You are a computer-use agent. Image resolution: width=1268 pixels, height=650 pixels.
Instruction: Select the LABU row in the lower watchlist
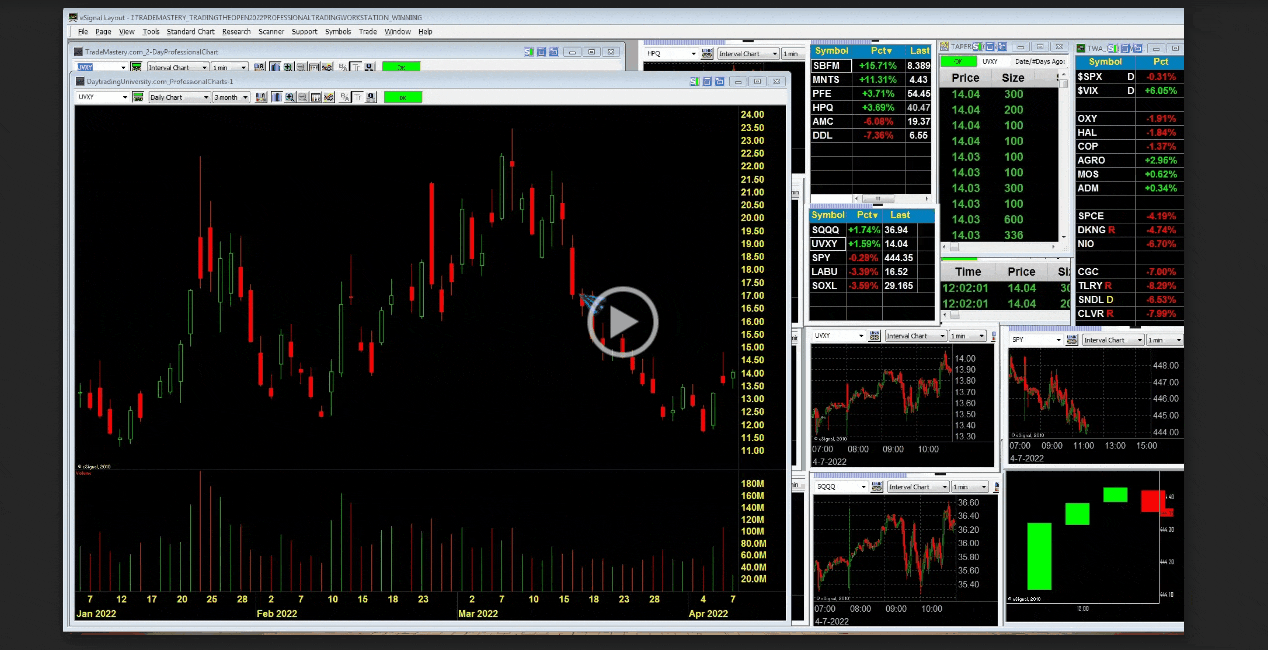point(871,272)
